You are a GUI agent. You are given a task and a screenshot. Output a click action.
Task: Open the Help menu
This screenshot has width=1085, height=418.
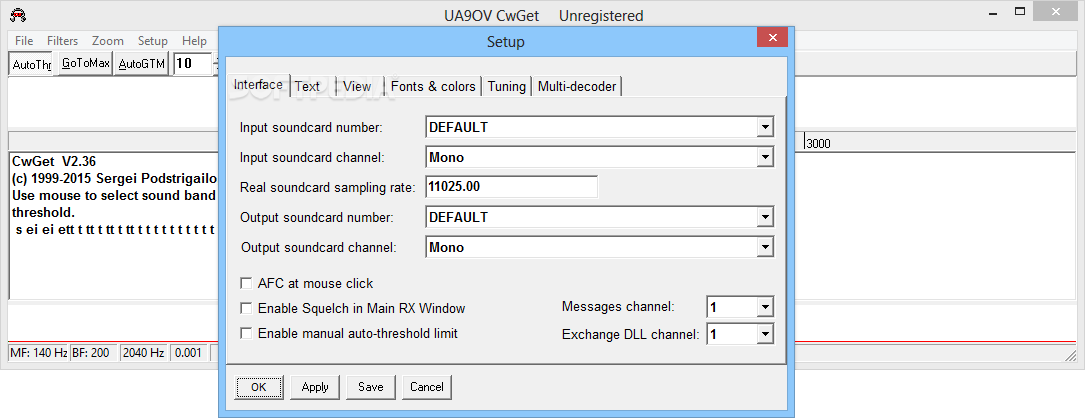(x=194, y=41)
